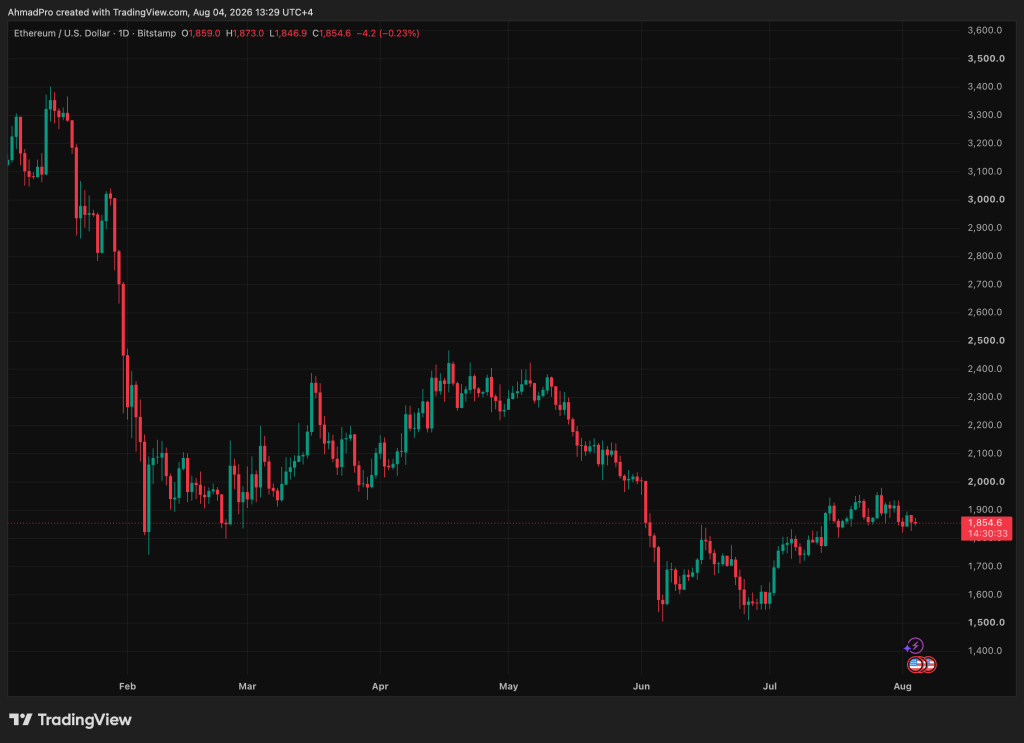Viewport: 1024px width, 743px height.
Task: Click the 2,400.0 price axis label
Action: [x=985, y=368]
